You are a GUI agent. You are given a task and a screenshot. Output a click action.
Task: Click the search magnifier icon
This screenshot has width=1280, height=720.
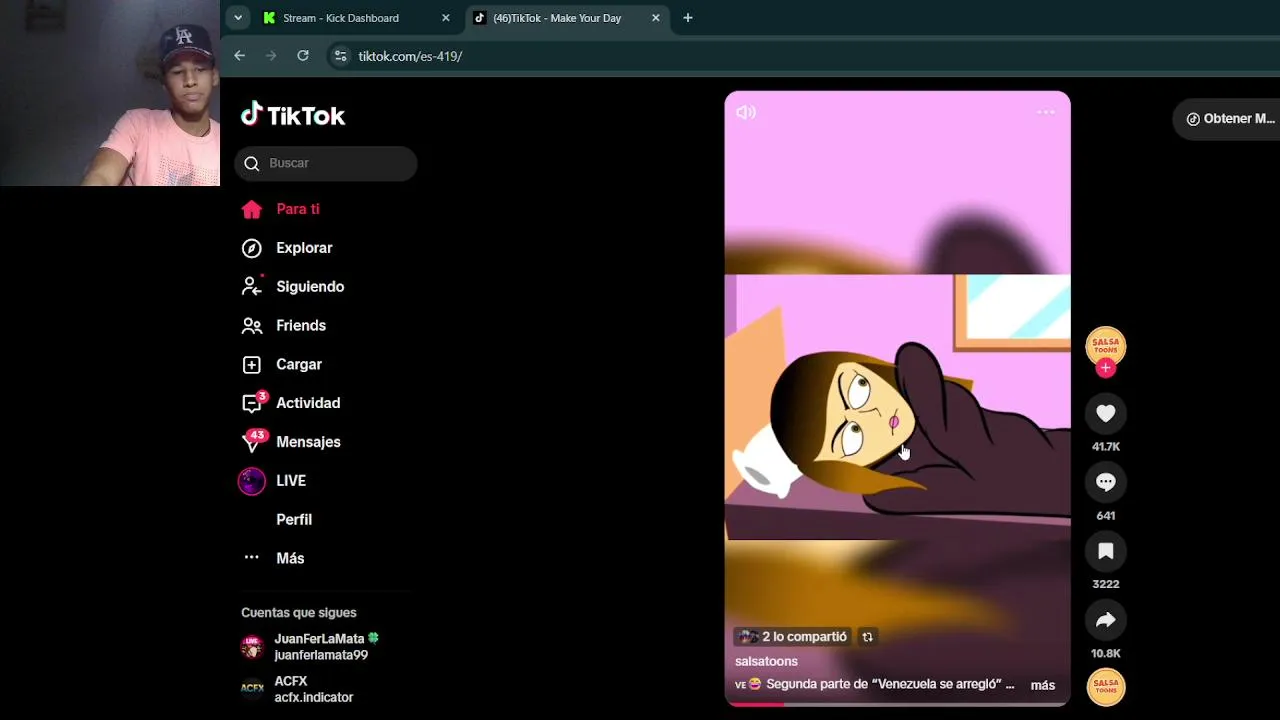click(x=251, y=163)
